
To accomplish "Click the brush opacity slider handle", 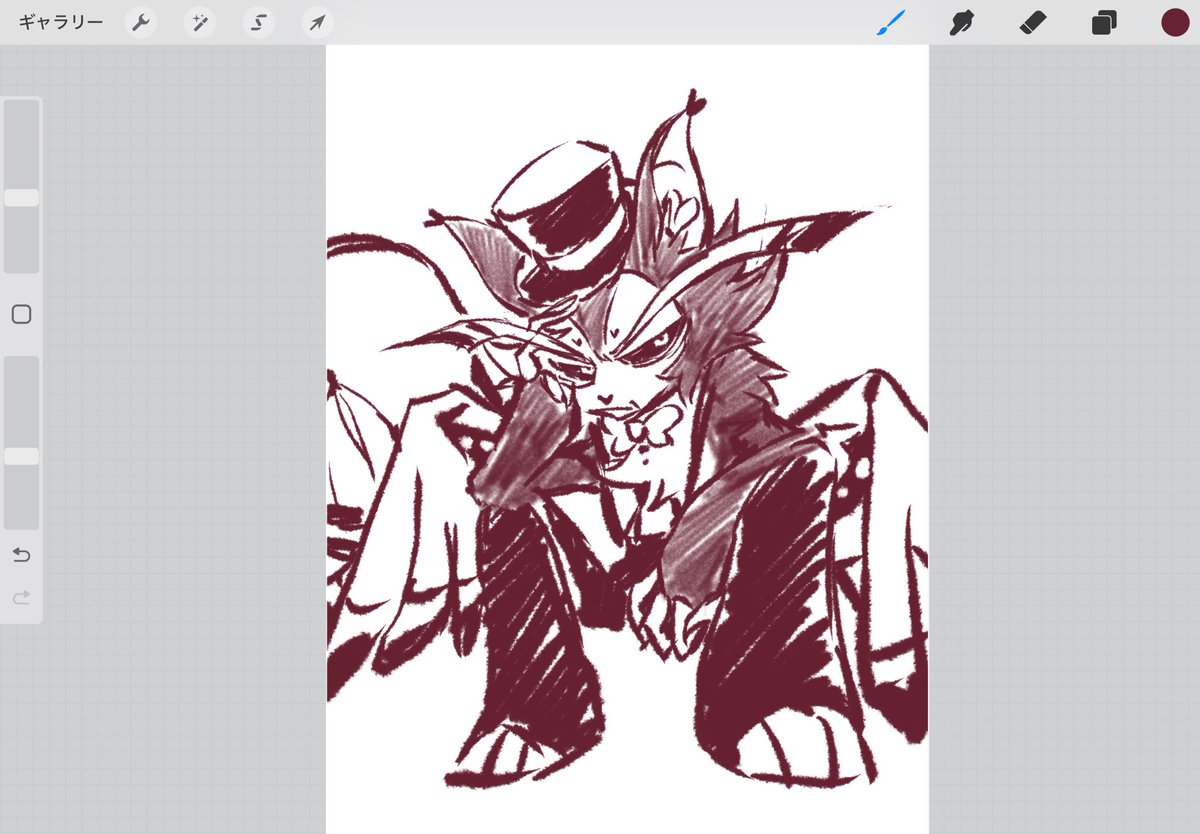I will point(21,456).
